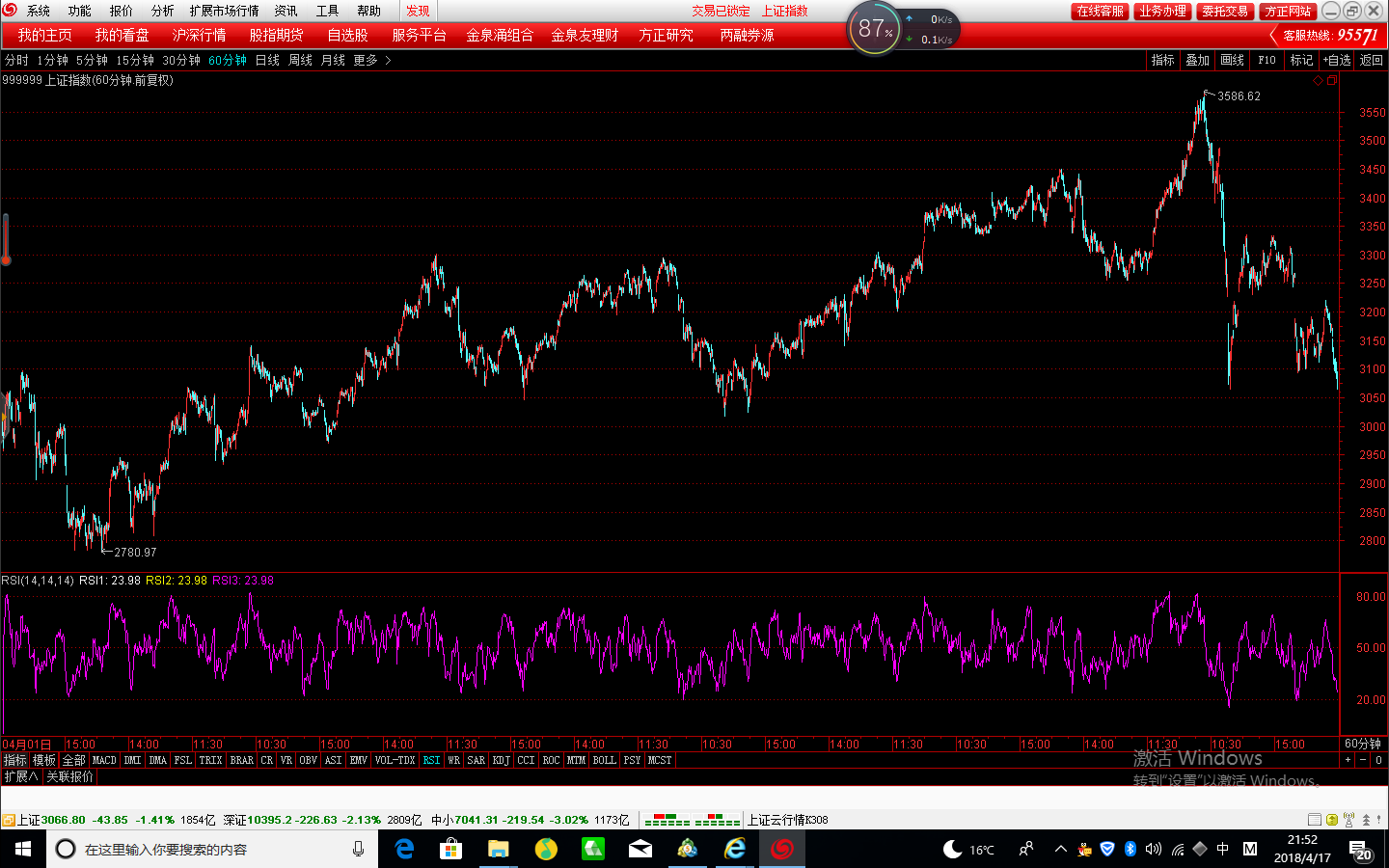This screenshot has width=1389, height=868.
Task: Open the 功能 menu
Action: coord(79,11)
